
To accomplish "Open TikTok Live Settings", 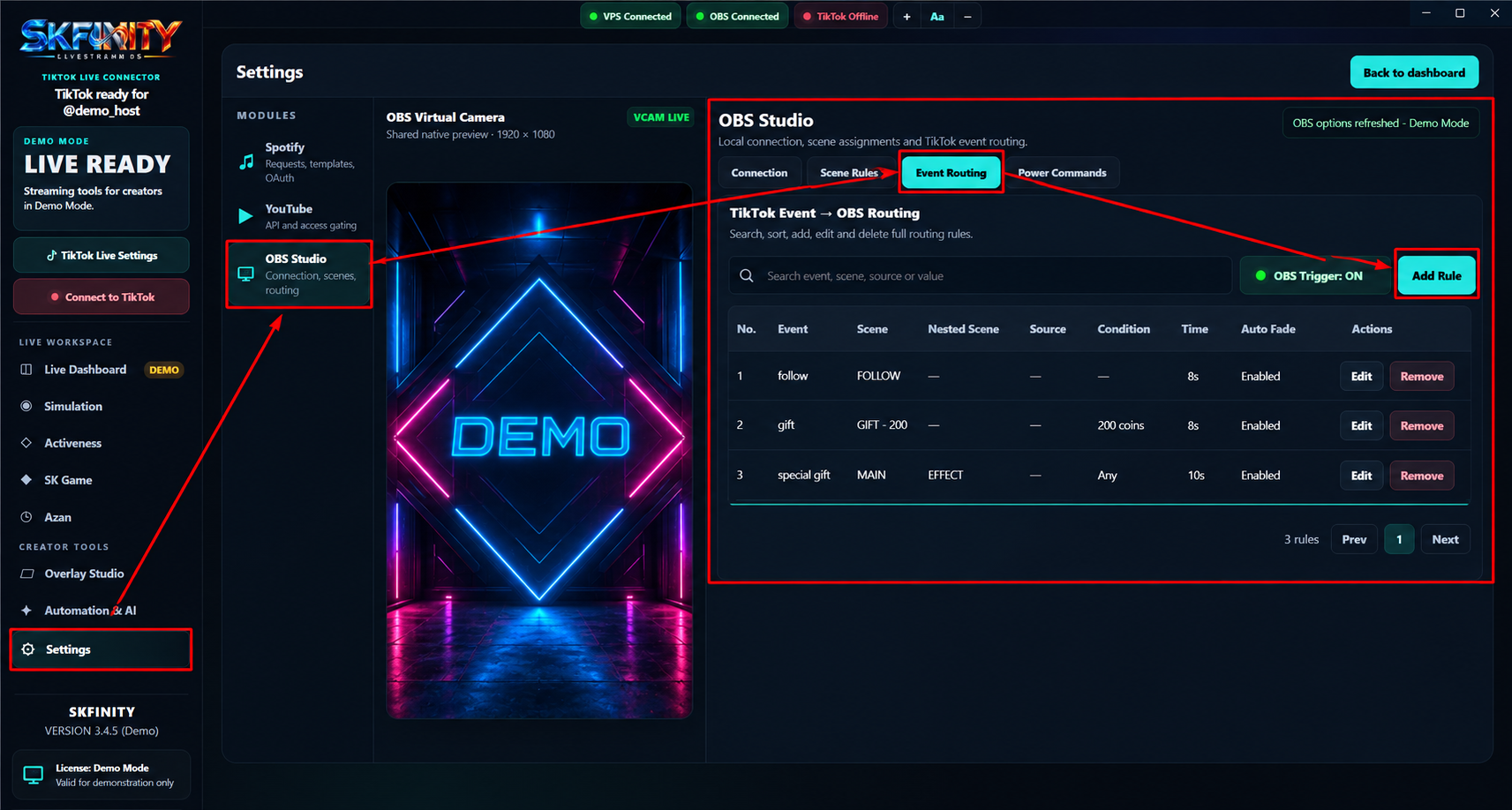I will coord(102,255).
